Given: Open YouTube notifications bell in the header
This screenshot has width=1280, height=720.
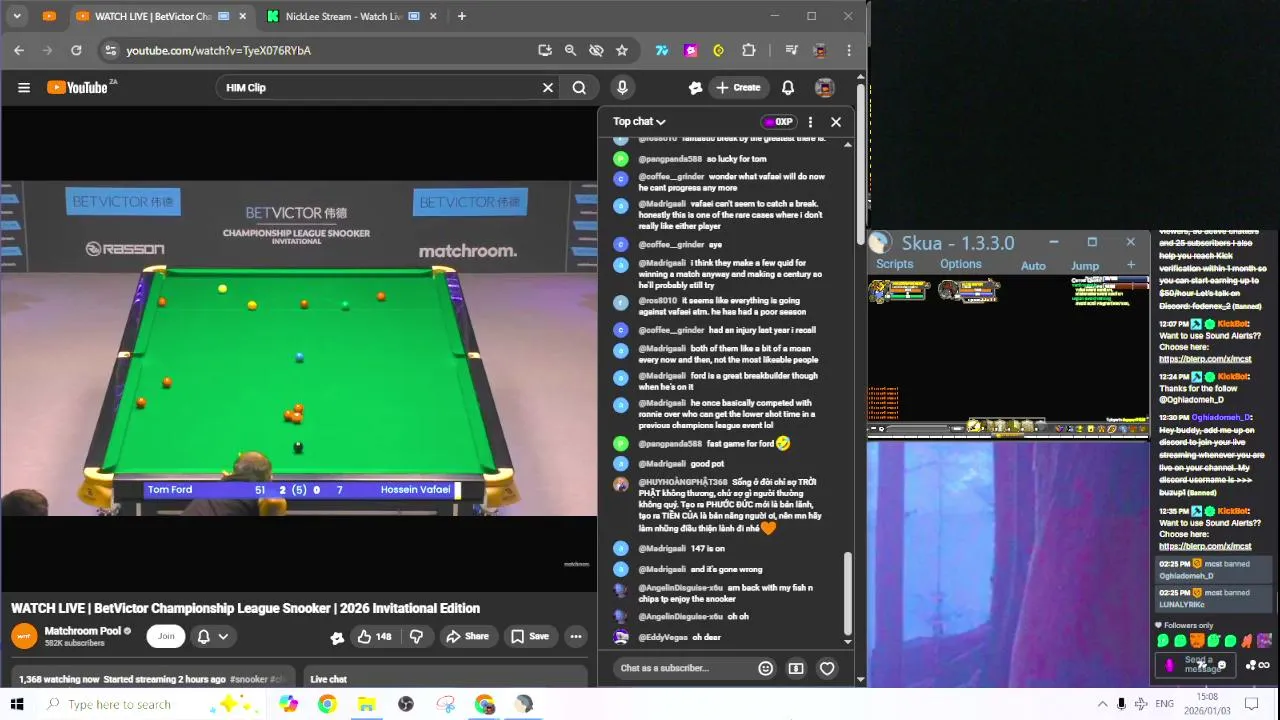Looking at the screenshot, I should 788,88.
